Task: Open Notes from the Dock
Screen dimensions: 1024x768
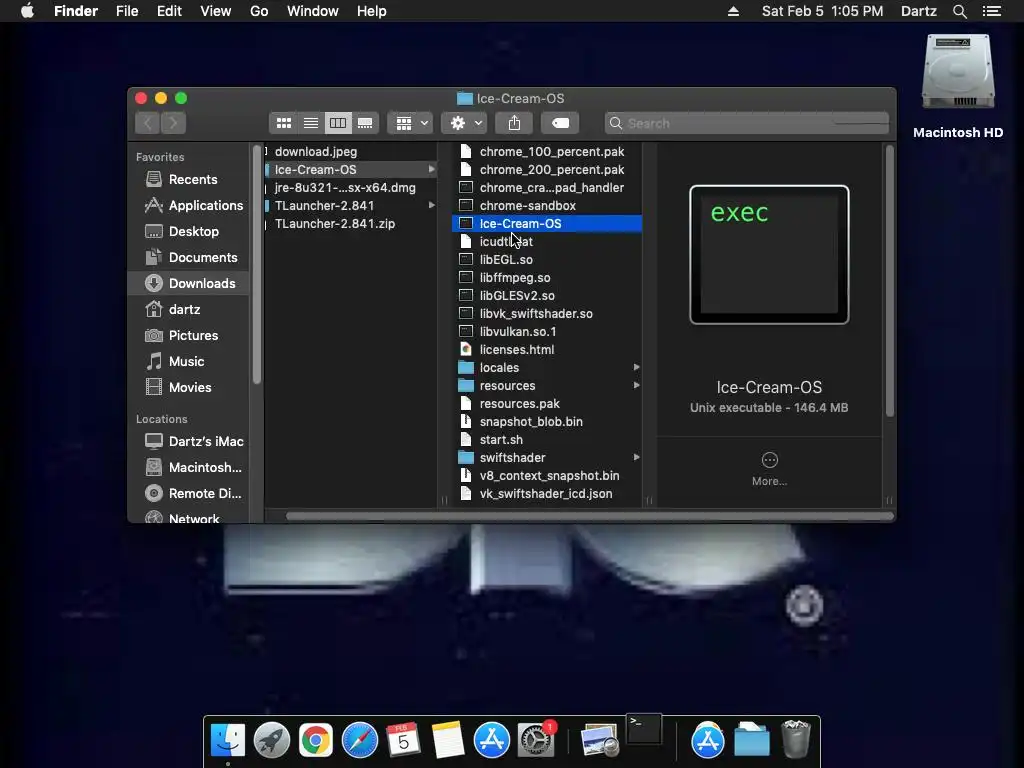Action: 448,741
